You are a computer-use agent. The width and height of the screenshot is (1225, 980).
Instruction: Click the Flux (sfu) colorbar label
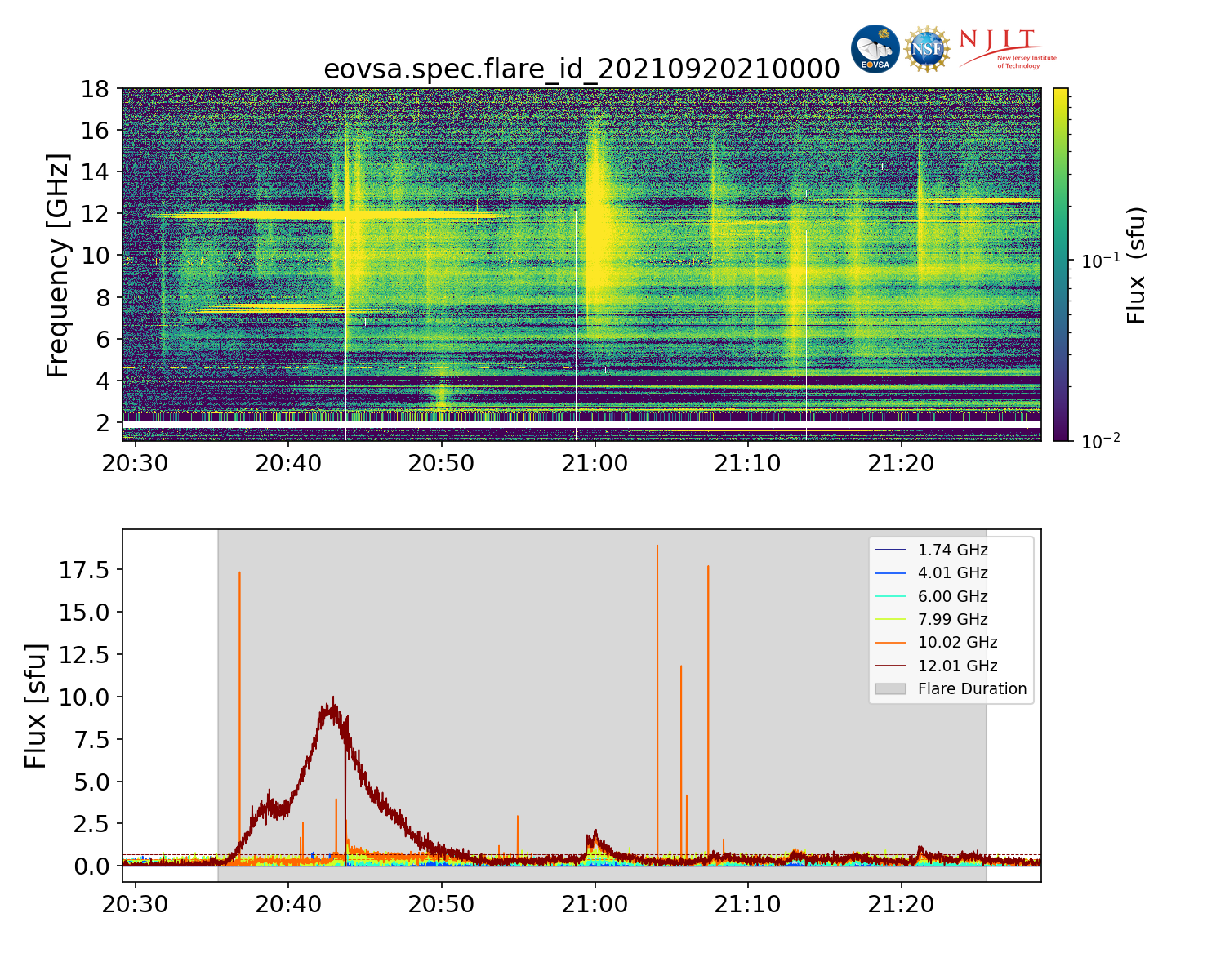tap(1137, 265)
